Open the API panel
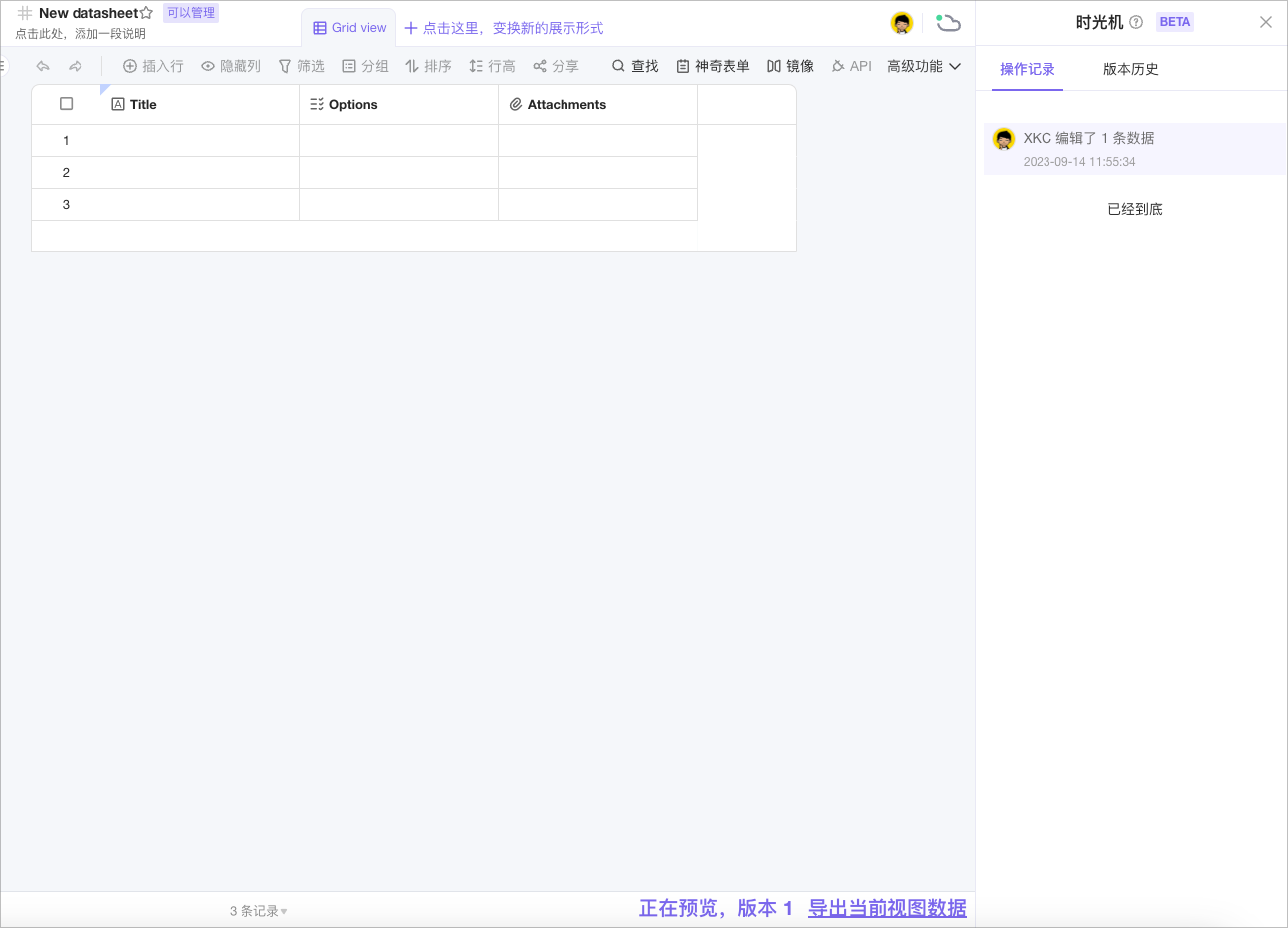 click(x=851, y=66)
